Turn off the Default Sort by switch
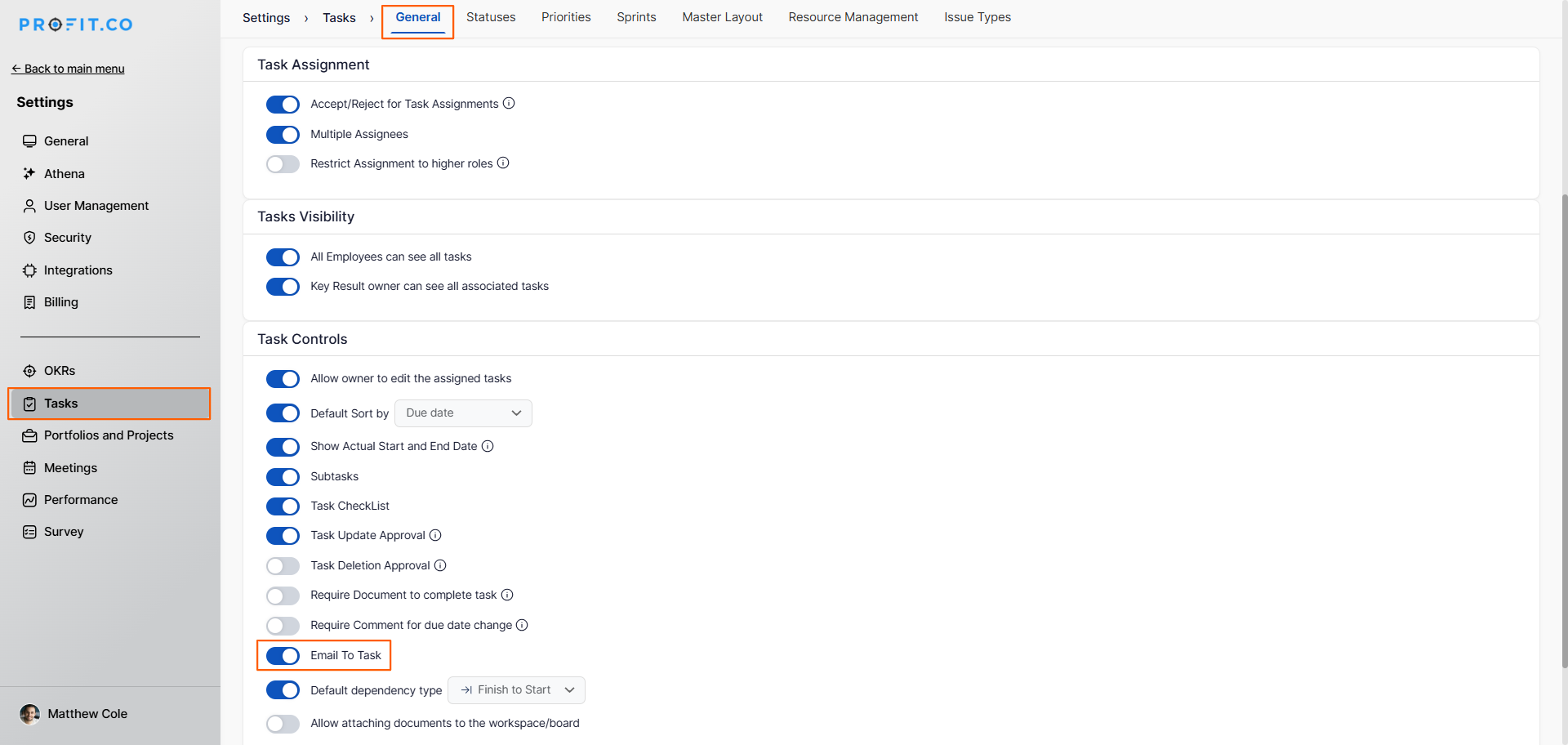This screenshot has height=745, width=1568. [283, 413]
